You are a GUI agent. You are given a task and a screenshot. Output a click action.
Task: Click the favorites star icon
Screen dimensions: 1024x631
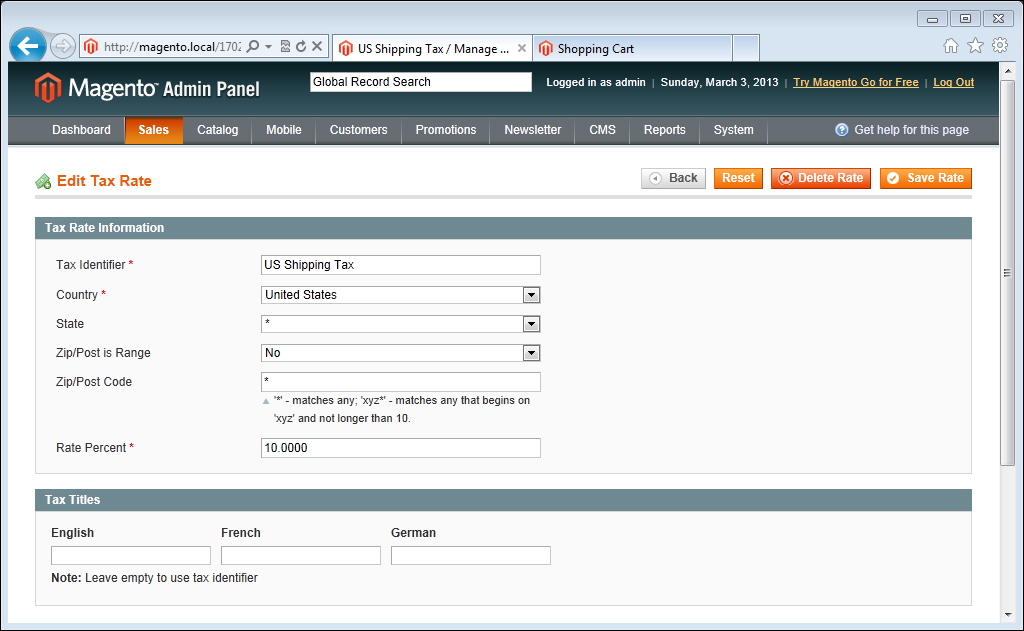pos(975,46)
